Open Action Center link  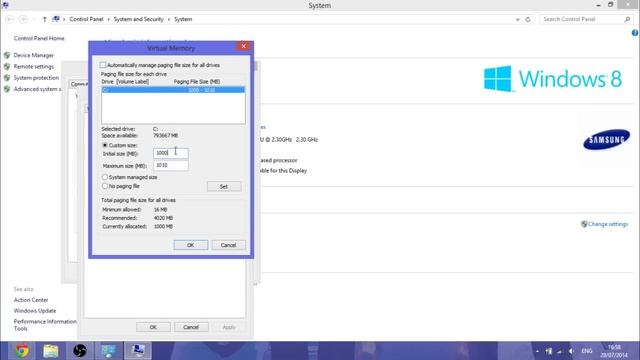31,300
